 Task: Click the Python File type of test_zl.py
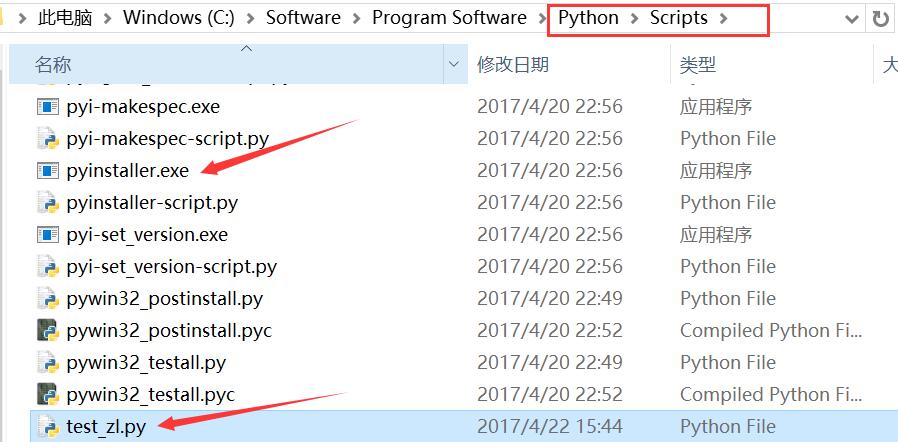[728, 427]
